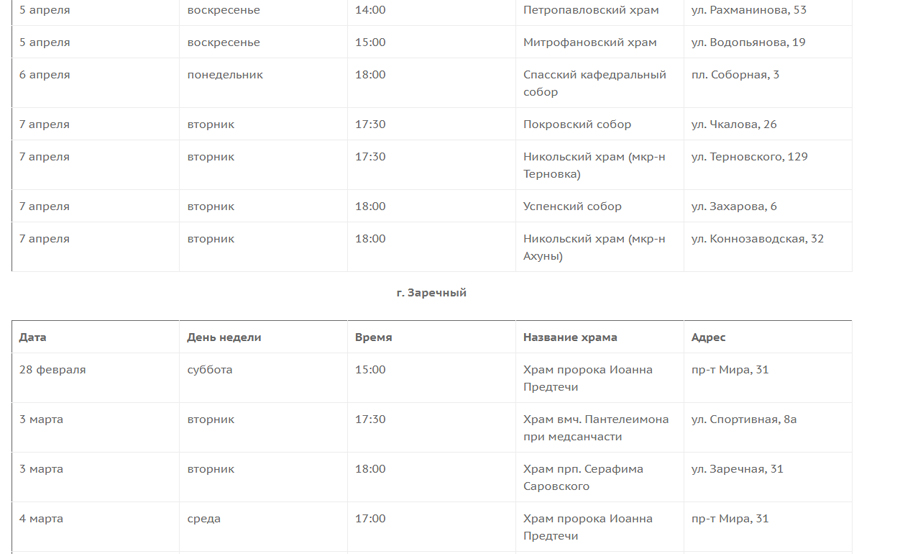The image size is (900, 554).
Task: Select "Храм вмч. Пантелеимона при медсанчасти" entry
Action: pyautogui.click(x=596, y=428)
